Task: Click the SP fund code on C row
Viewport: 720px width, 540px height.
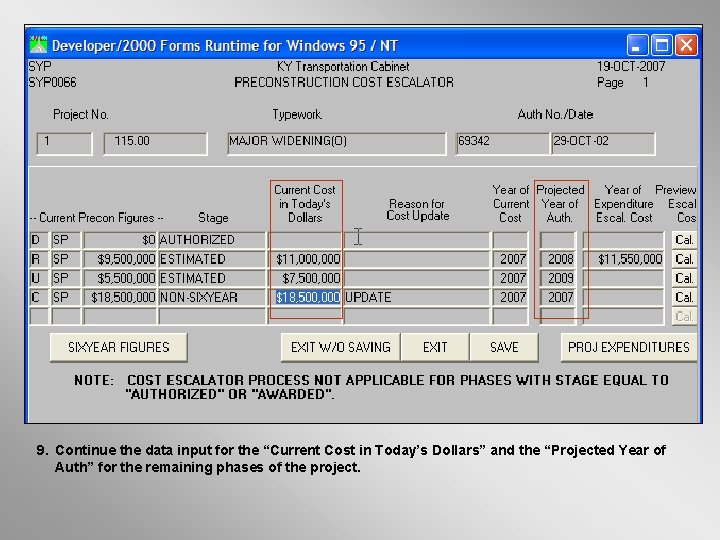Action: [66, 298]
